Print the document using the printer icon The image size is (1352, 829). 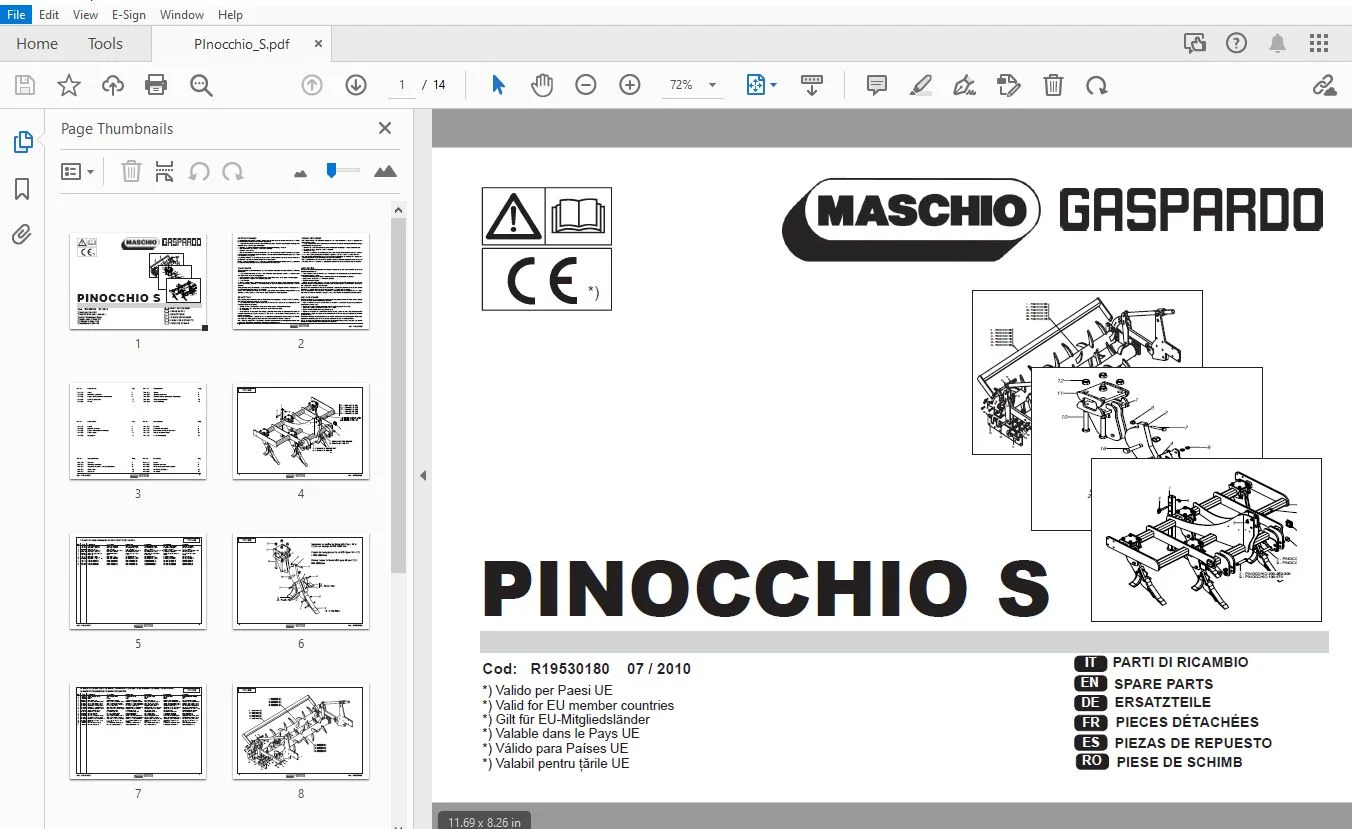pos(156,85)
